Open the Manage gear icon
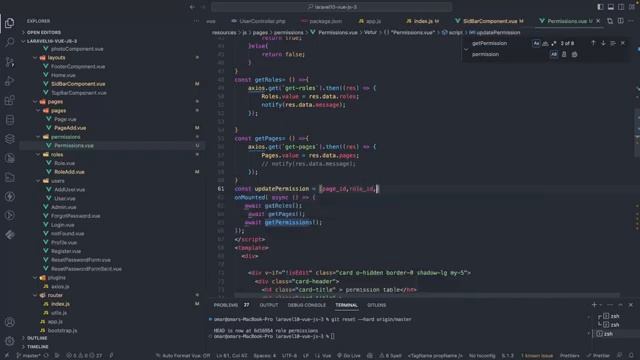The width and height of the screenshot is (640, 360). point(9,341)
